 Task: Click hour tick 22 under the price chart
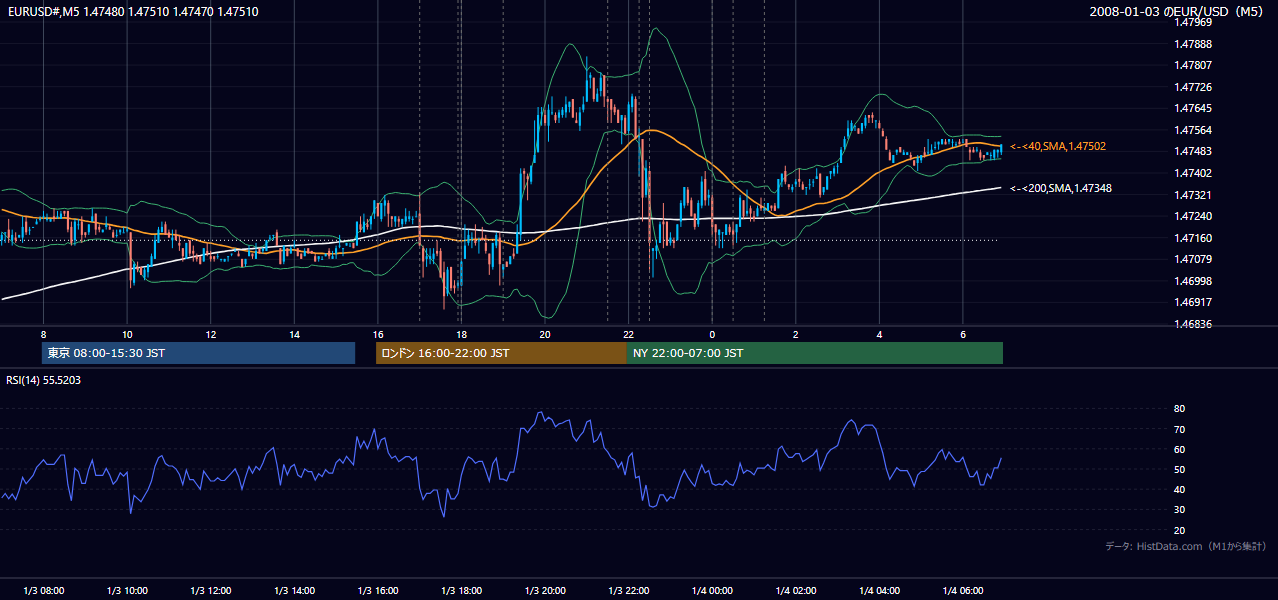click(x=628, y=334)
